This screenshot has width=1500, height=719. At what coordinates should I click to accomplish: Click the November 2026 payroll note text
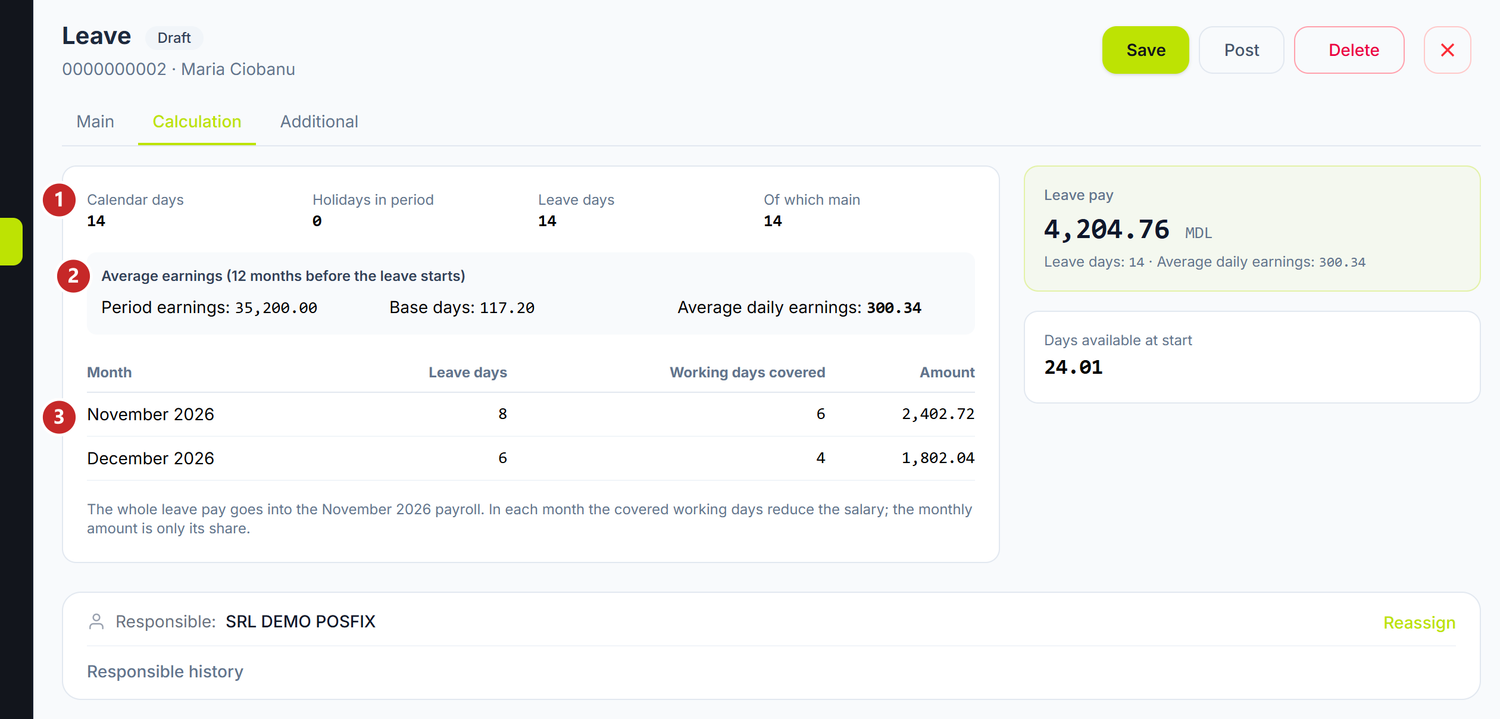pos(529,518)
